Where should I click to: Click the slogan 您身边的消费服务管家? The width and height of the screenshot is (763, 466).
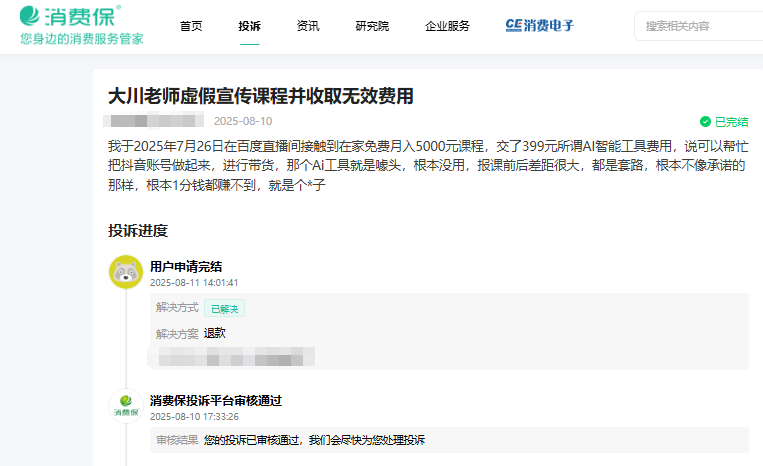click(x=82, y=39)
